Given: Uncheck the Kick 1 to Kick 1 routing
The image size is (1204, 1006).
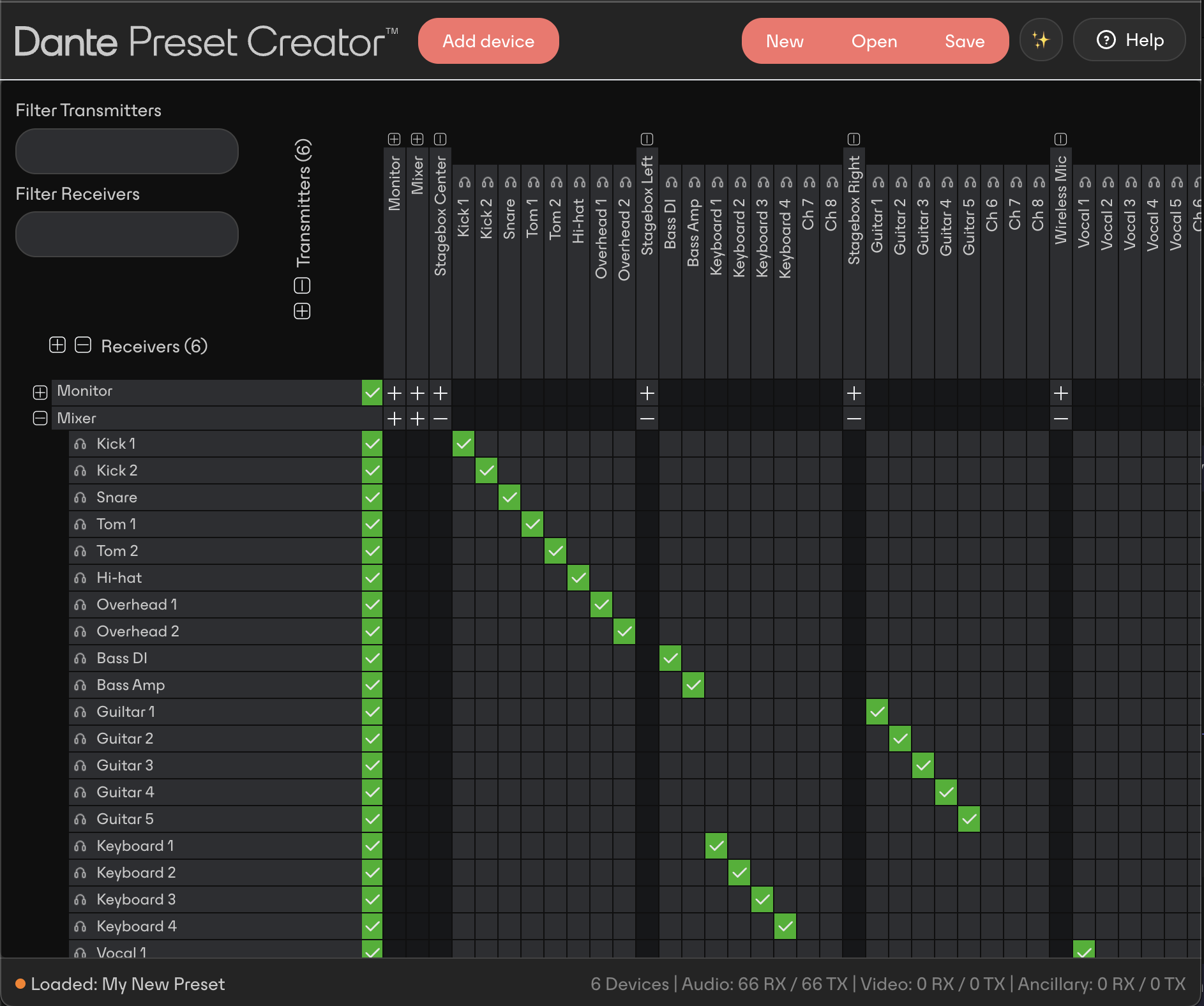Looking at the screenshot, I should click(x=463, y=444).
